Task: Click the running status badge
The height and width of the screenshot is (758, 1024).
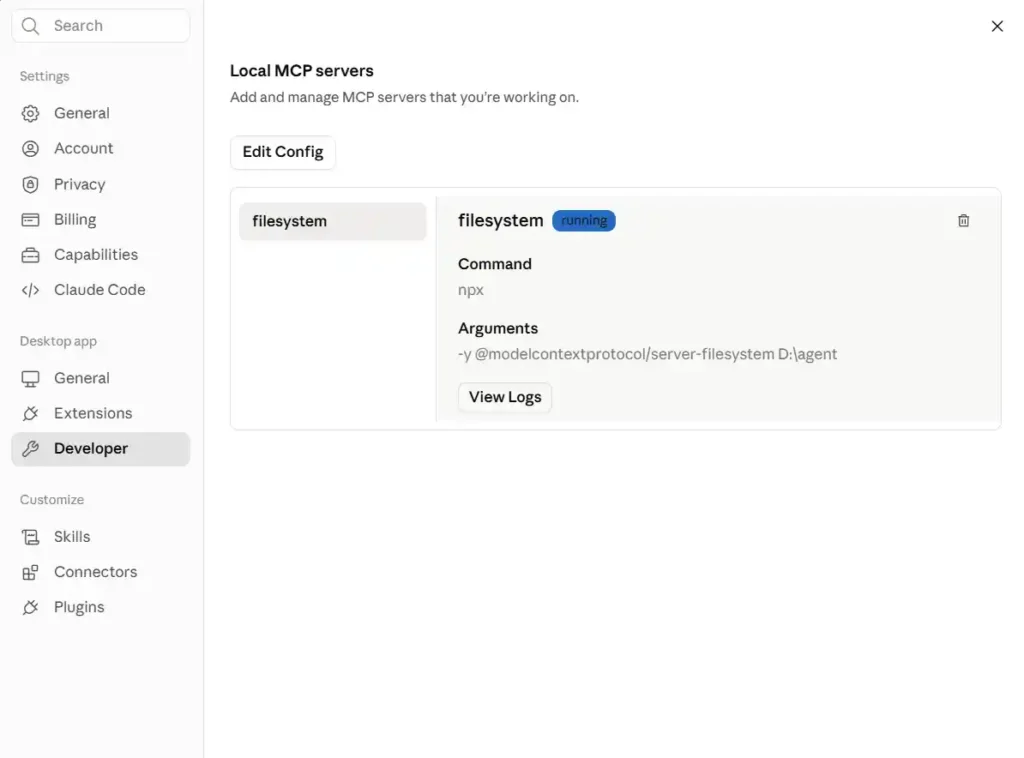Action: pos(584,221)
